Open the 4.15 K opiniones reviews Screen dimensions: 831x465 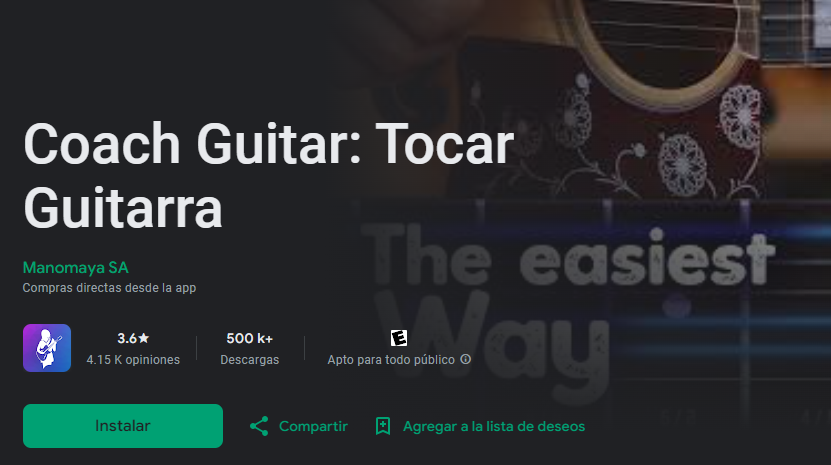(x=133, y=360)
